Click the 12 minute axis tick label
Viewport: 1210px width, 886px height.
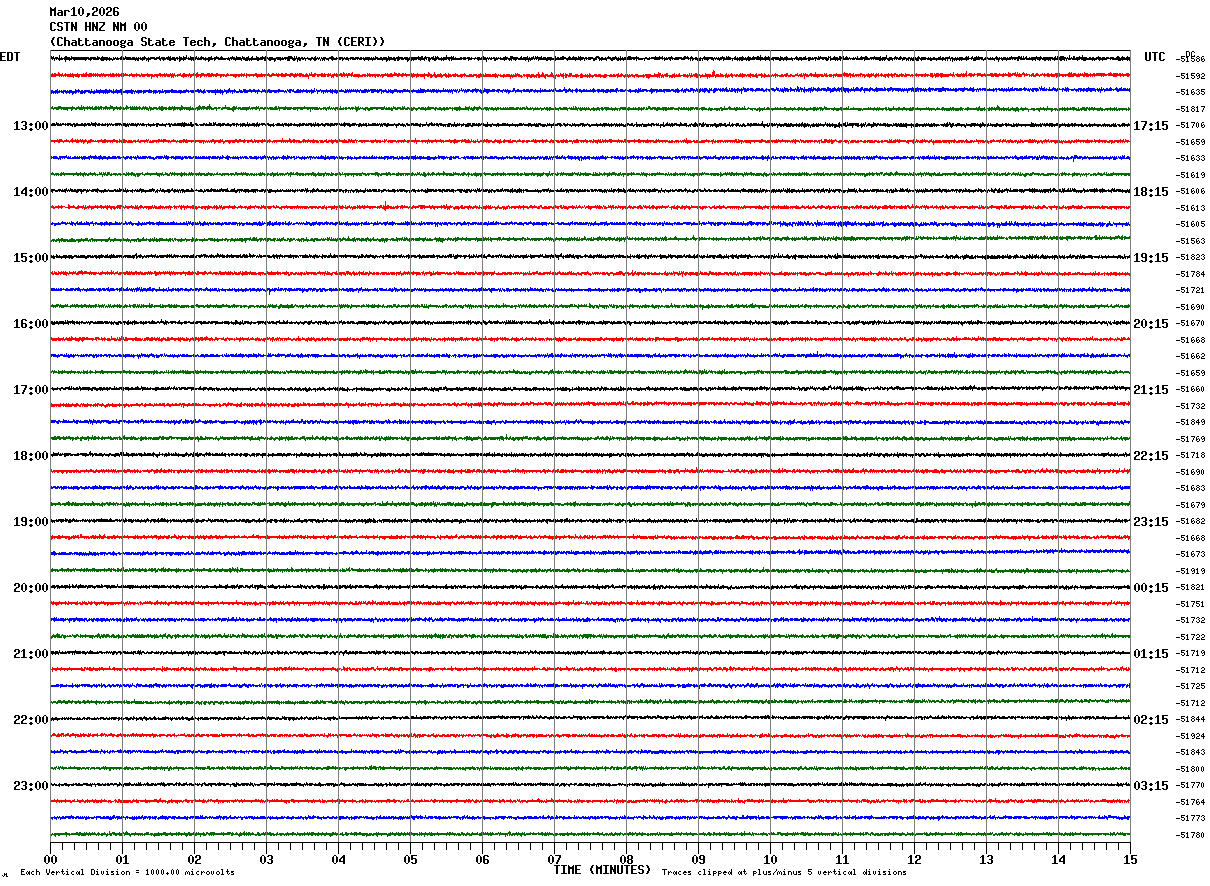click(x=914, y=860)
